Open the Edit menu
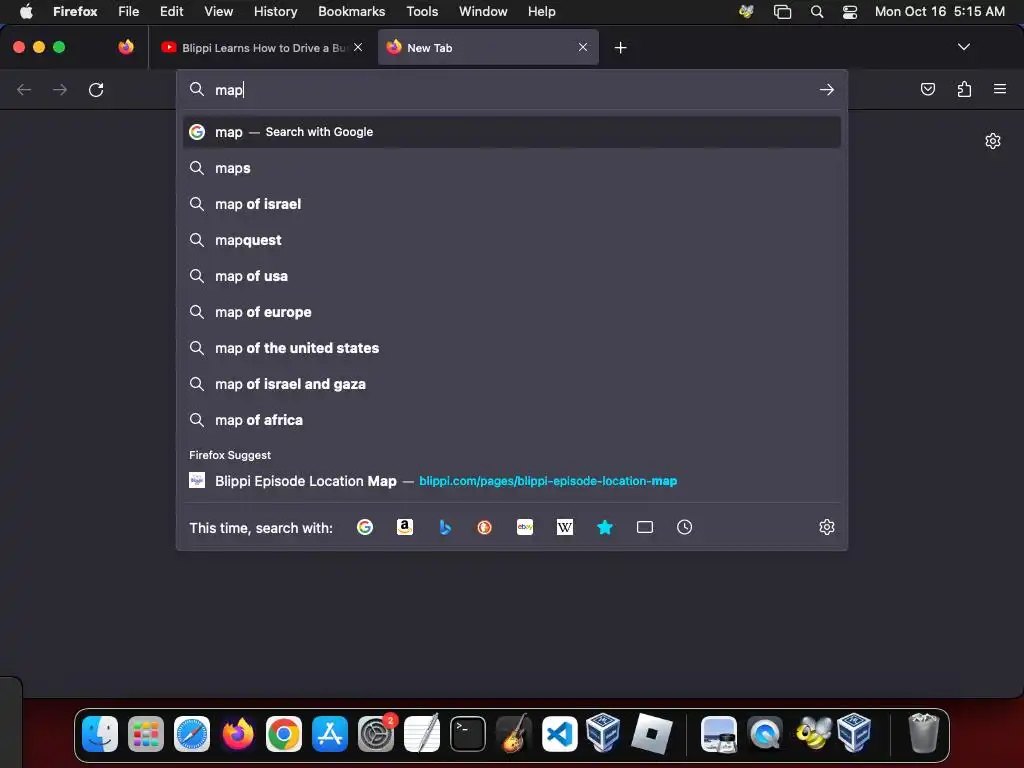This screenshot has height=768, width=1024. [171, 11]
